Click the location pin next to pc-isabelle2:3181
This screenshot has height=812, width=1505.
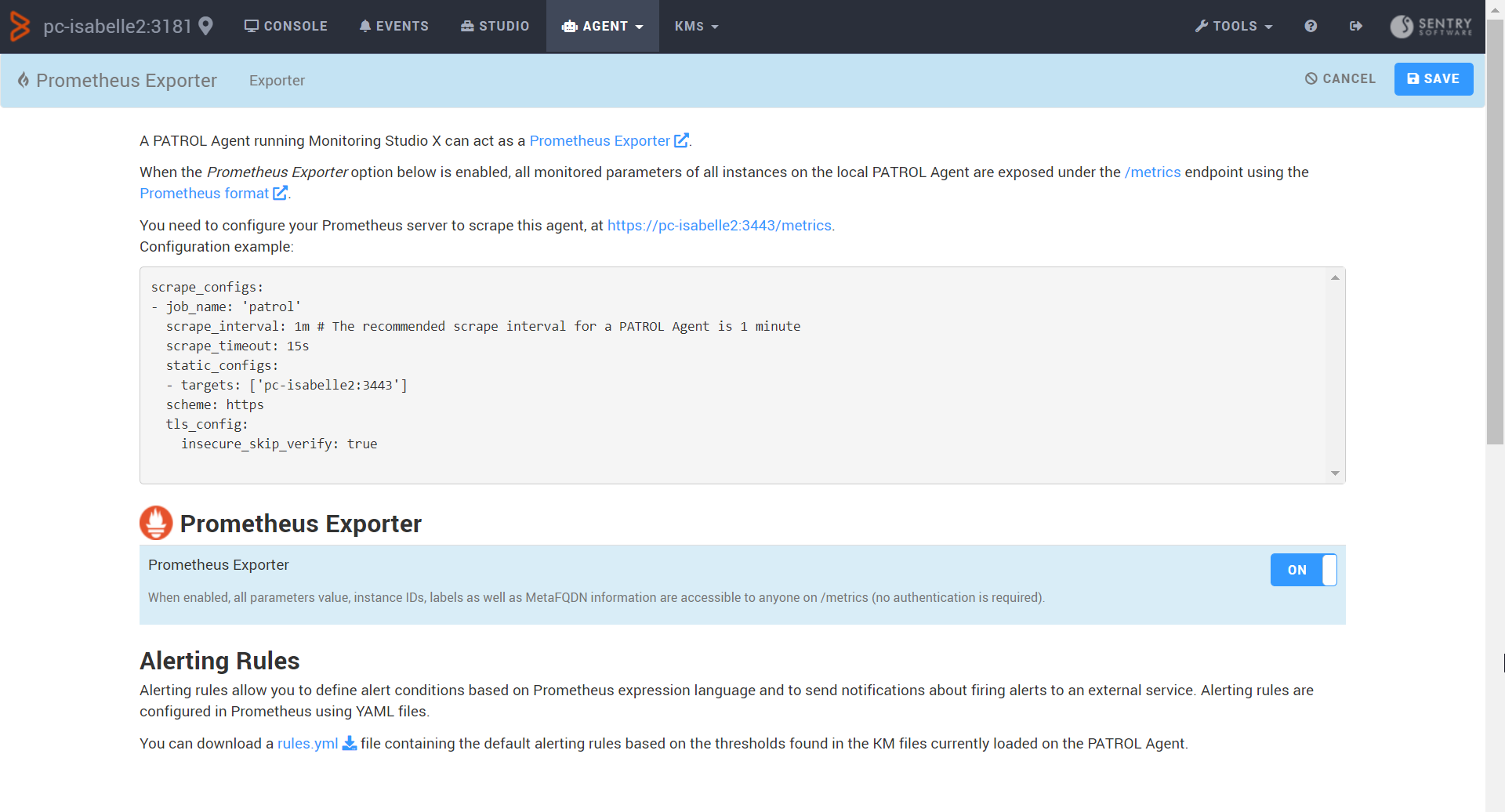point(206,26)
